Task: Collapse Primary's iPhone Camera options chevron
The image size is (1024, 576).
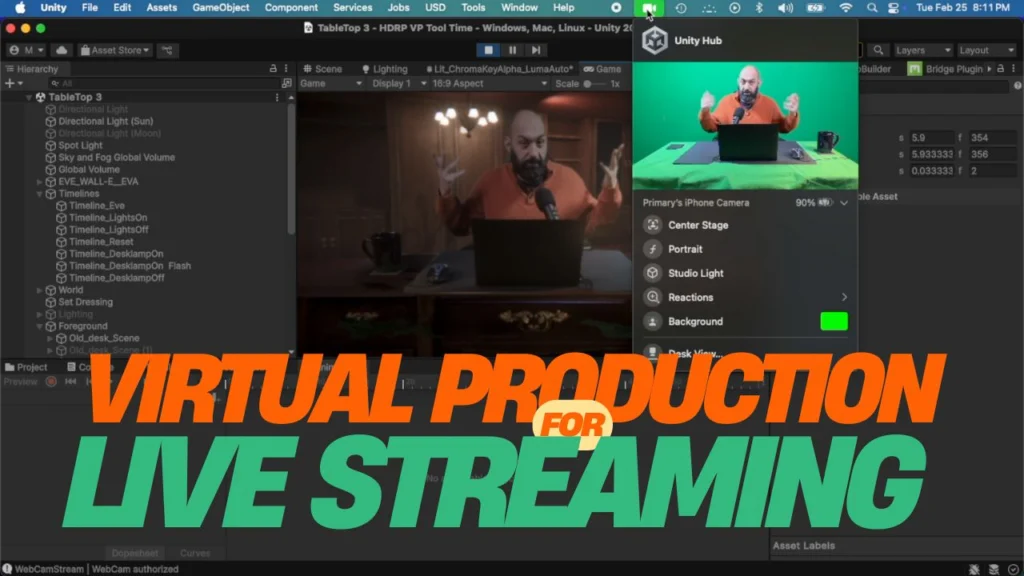Action: coord(844,203)
